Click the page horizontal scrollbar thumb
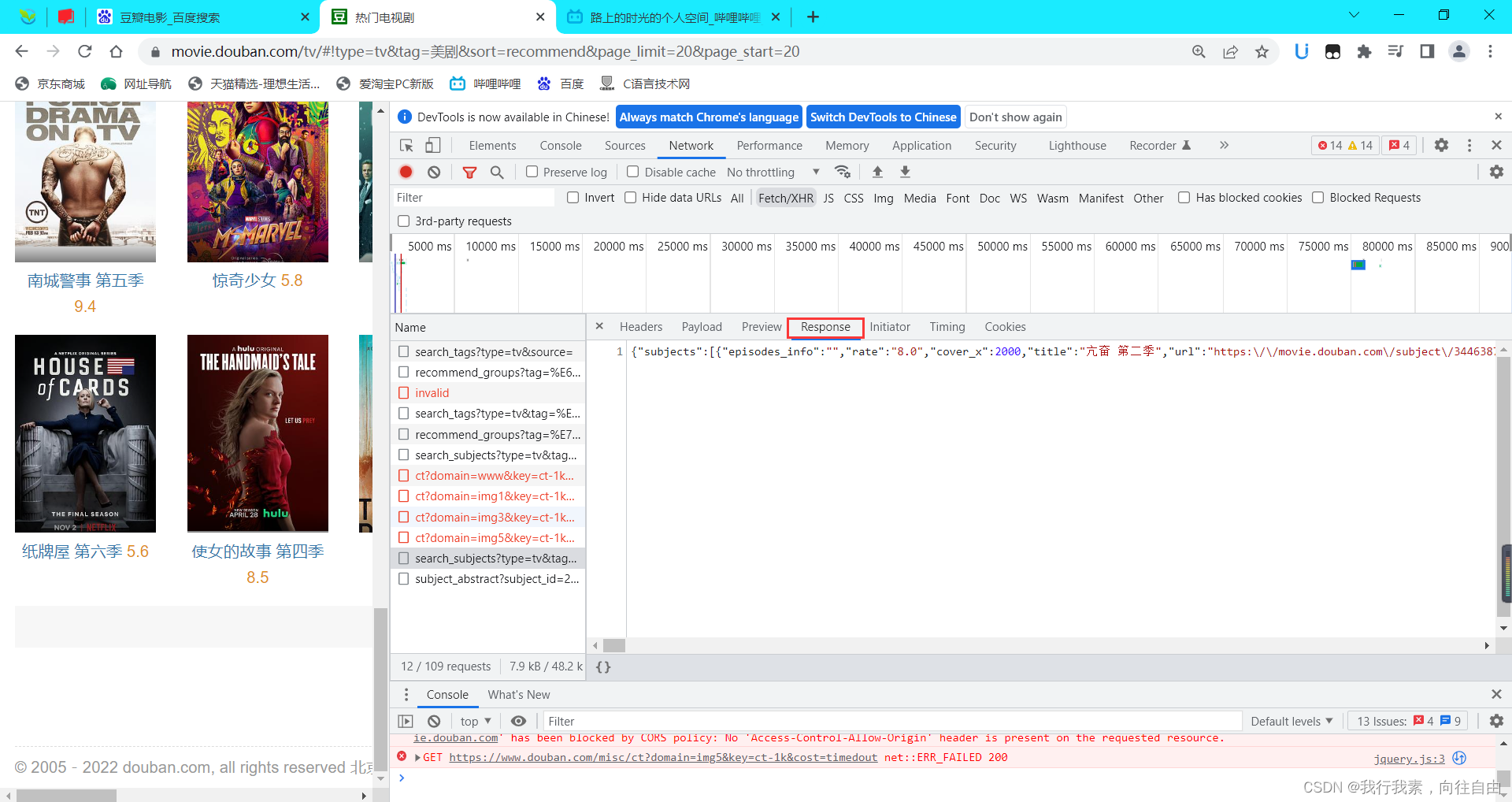 click(67, 796)
